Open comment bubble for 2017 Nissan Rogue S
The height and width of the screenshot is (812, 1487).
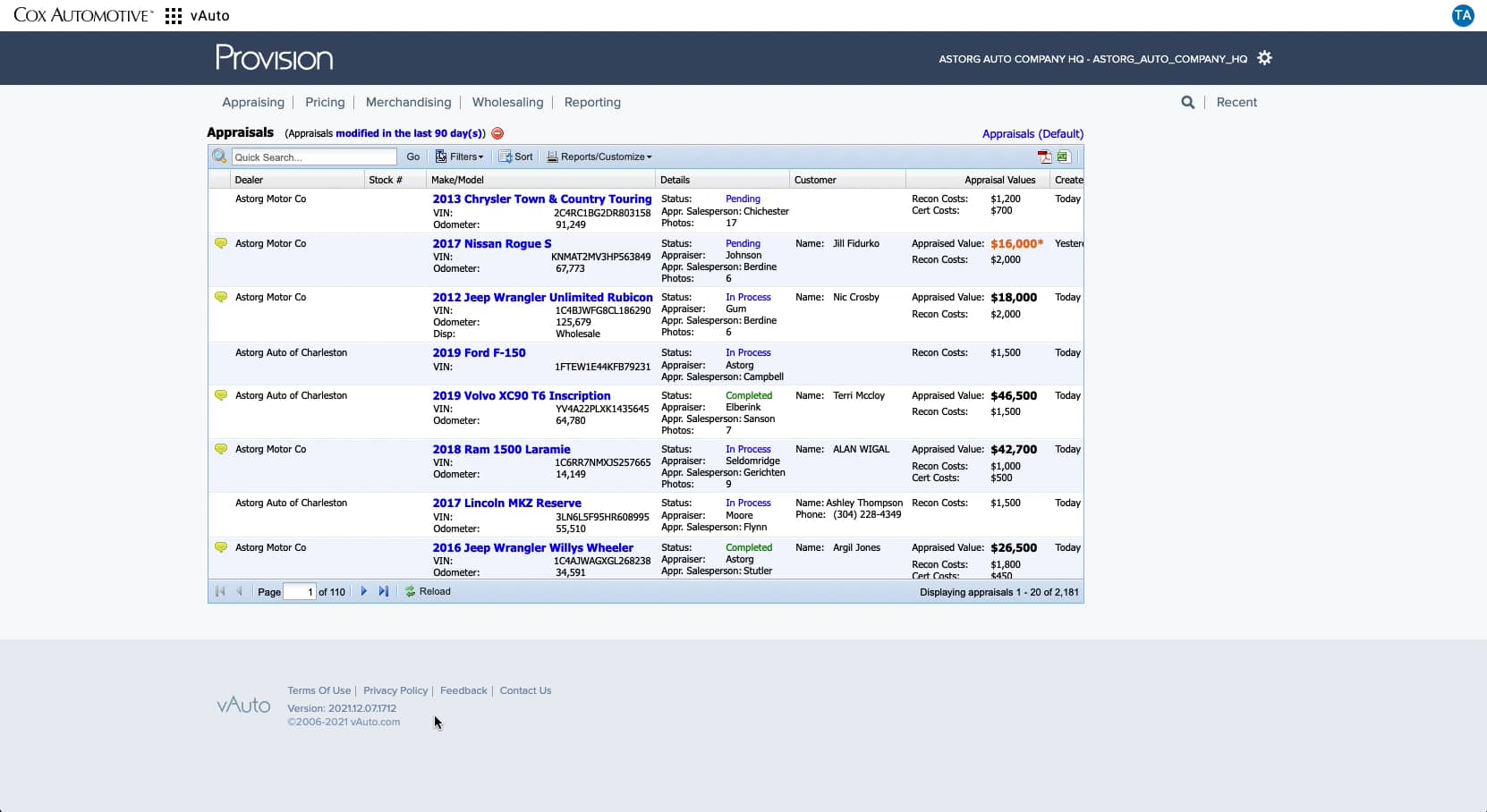[x=221, y=243]
